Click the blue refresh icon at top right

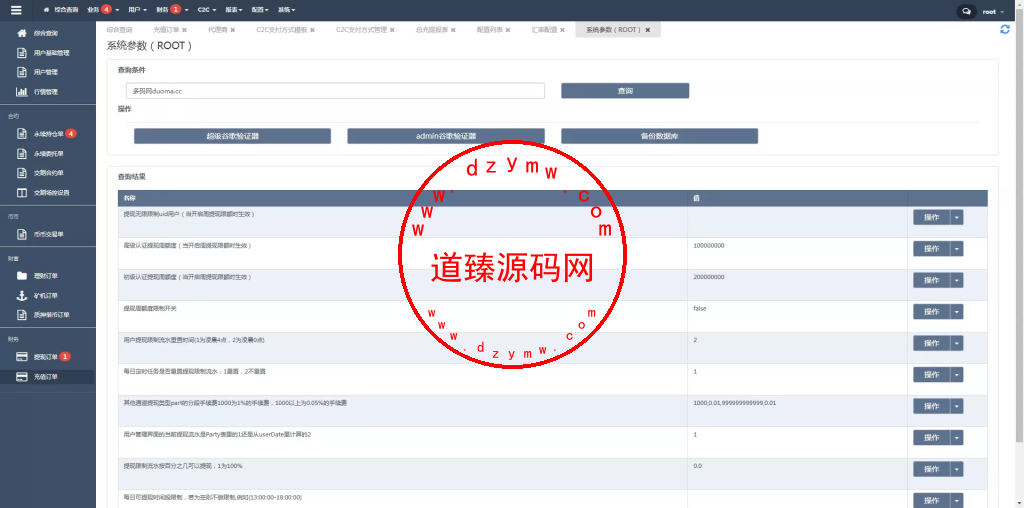tap(1005, 29)
